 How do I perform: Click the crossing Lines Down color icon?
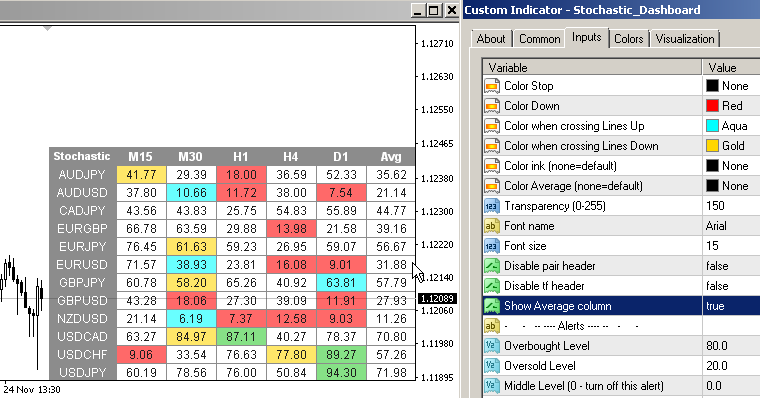click(491, 146)
